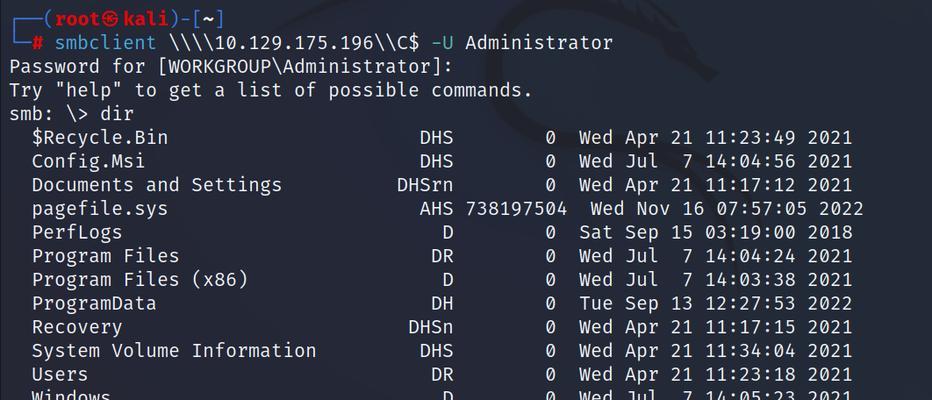Select the Program Files entry
This screenshot has width=932, height=400.
[105, 256]
